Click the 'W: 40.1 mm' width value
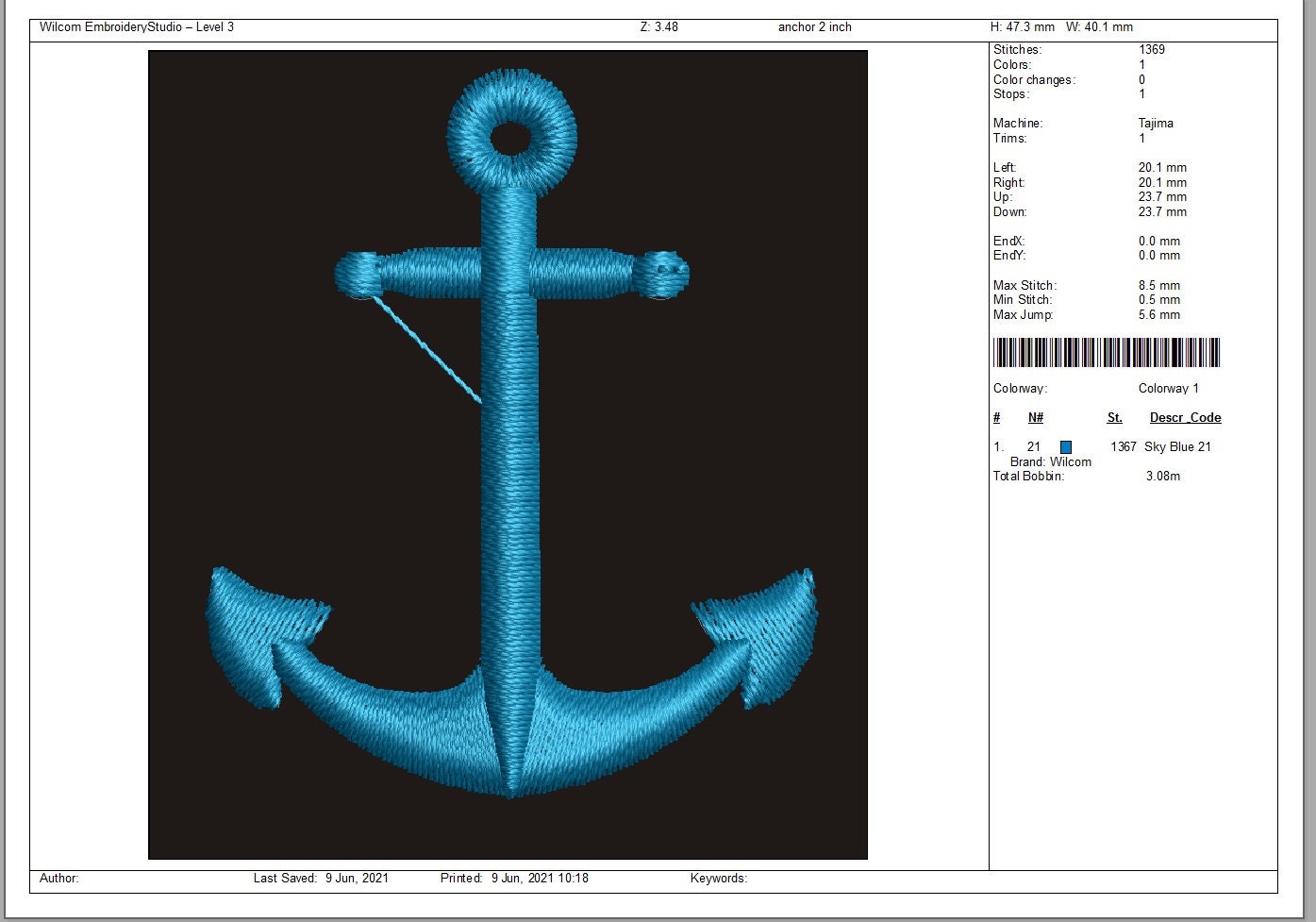This screenshot has height=922, width=1316. (1100, 27)
